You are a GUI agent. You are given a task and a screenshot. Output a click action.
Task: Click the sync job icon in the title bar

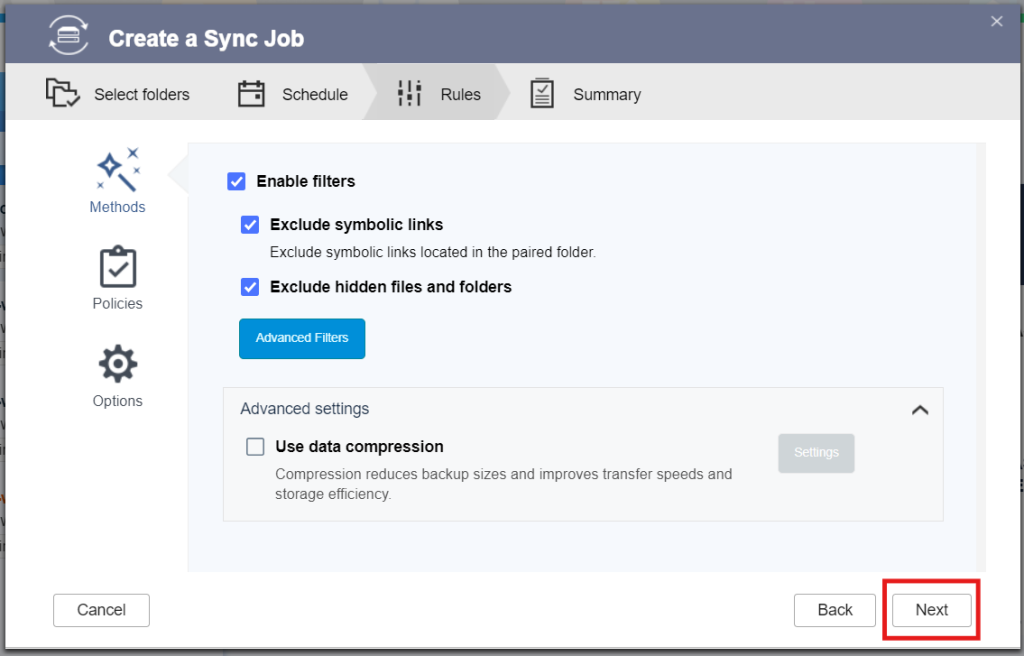coord(68,34)
